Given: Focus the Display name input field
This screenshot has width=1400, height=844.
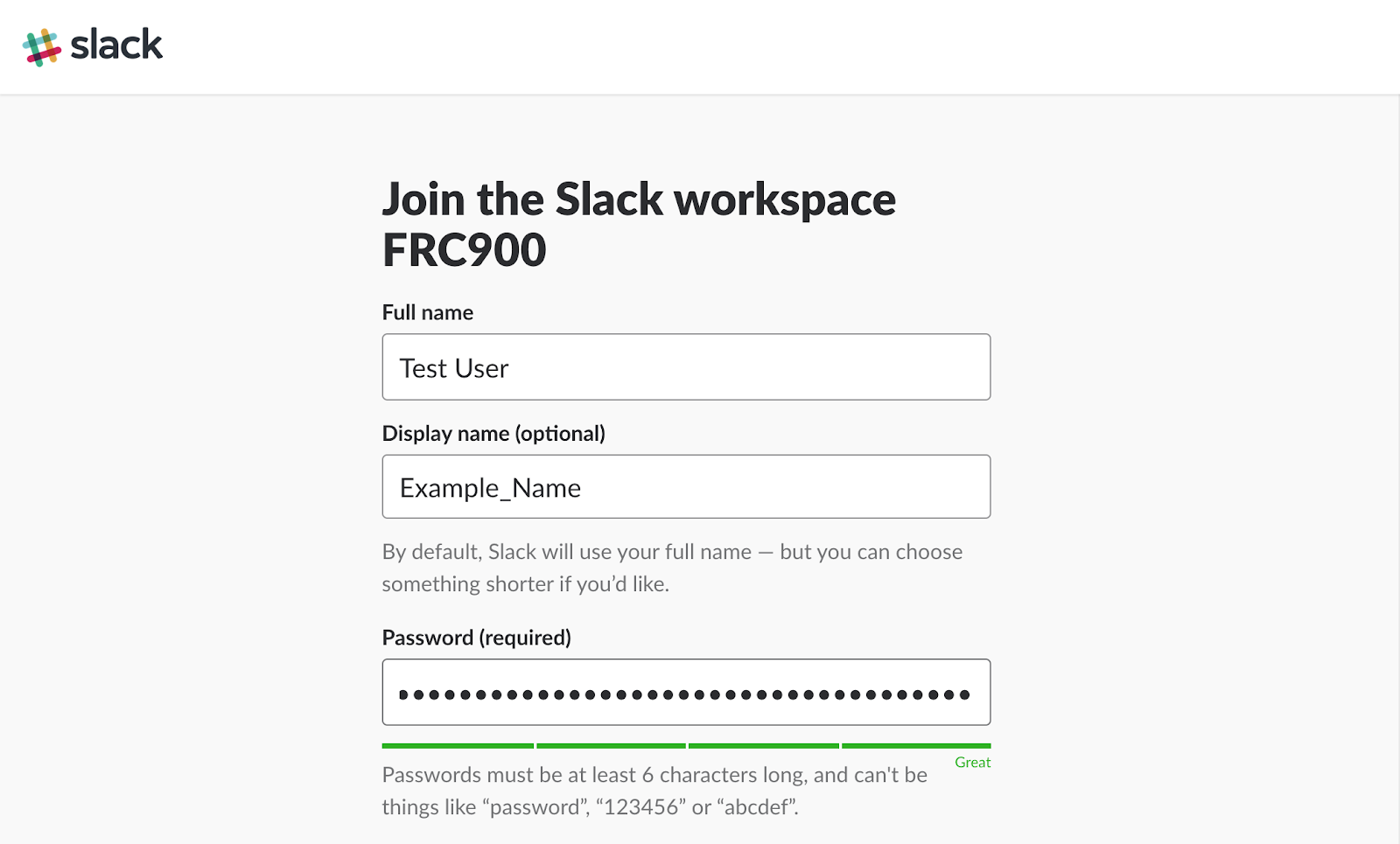Looking at the screenshot, I should click(686, 487).
